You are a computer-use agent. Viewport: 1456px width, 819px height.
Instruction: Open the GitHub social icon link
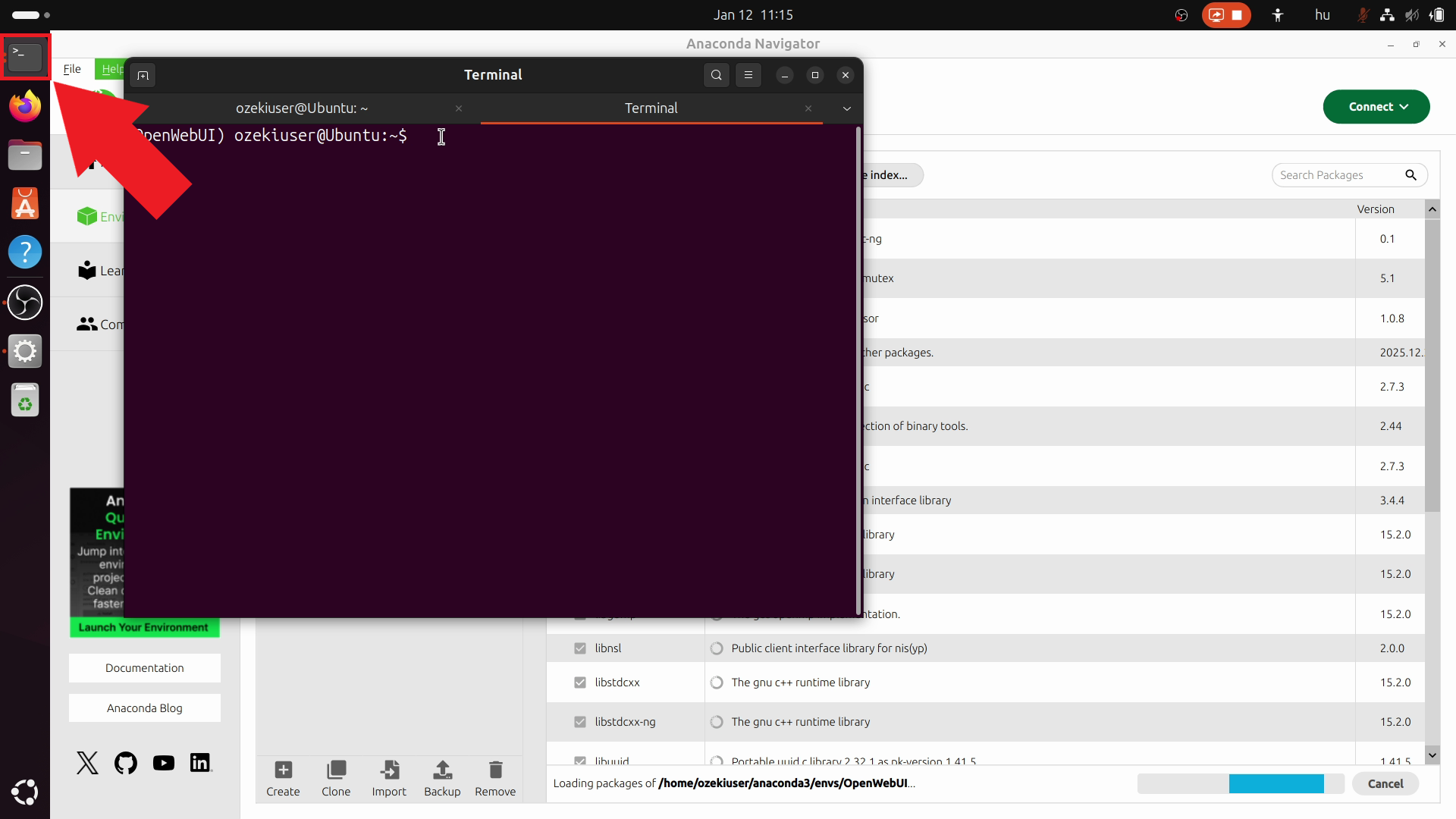(x=126, y=763)
